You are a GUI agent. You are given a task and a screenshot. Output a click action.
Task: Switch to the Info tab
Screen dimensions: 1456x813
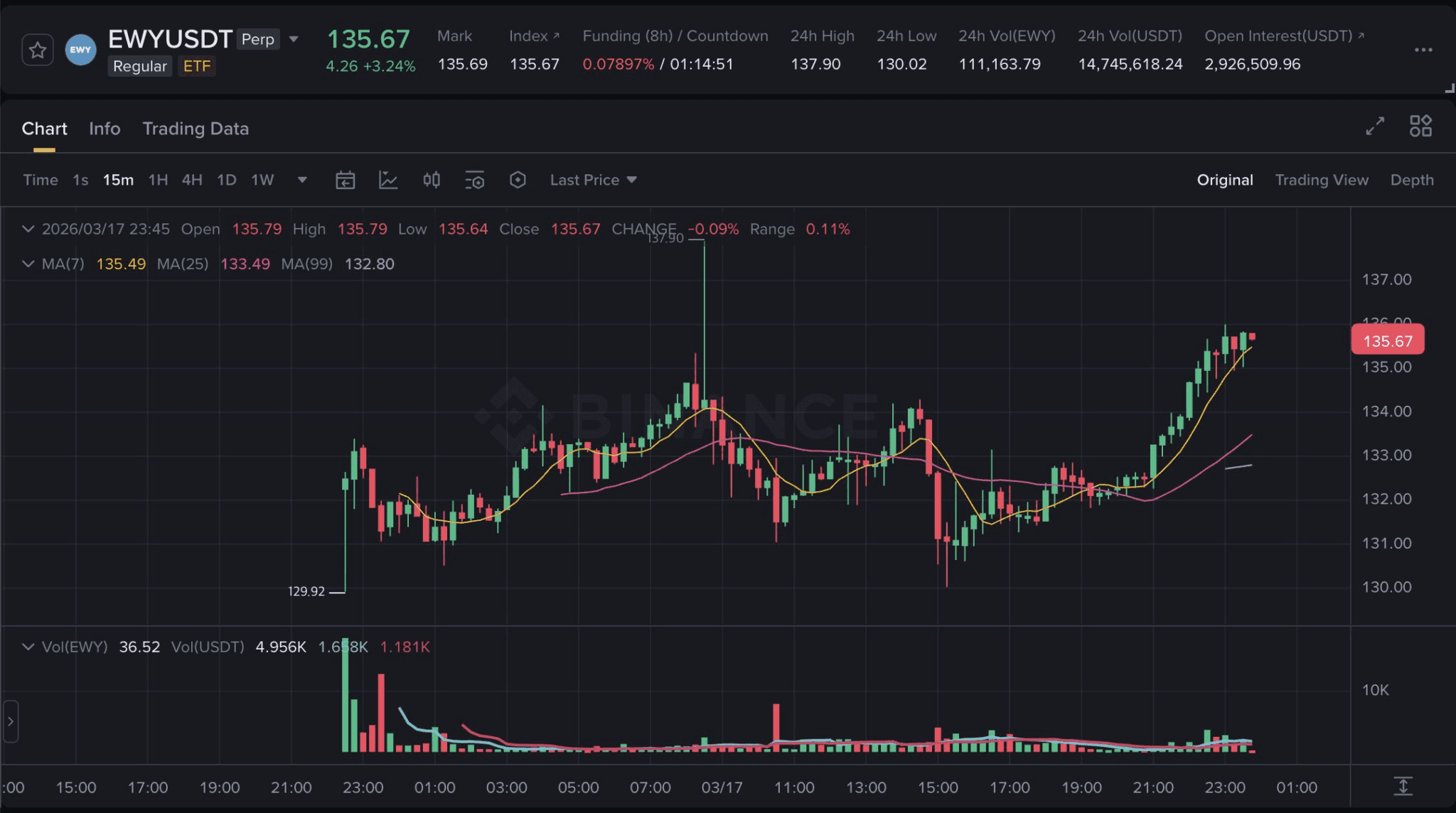[105, 129]
